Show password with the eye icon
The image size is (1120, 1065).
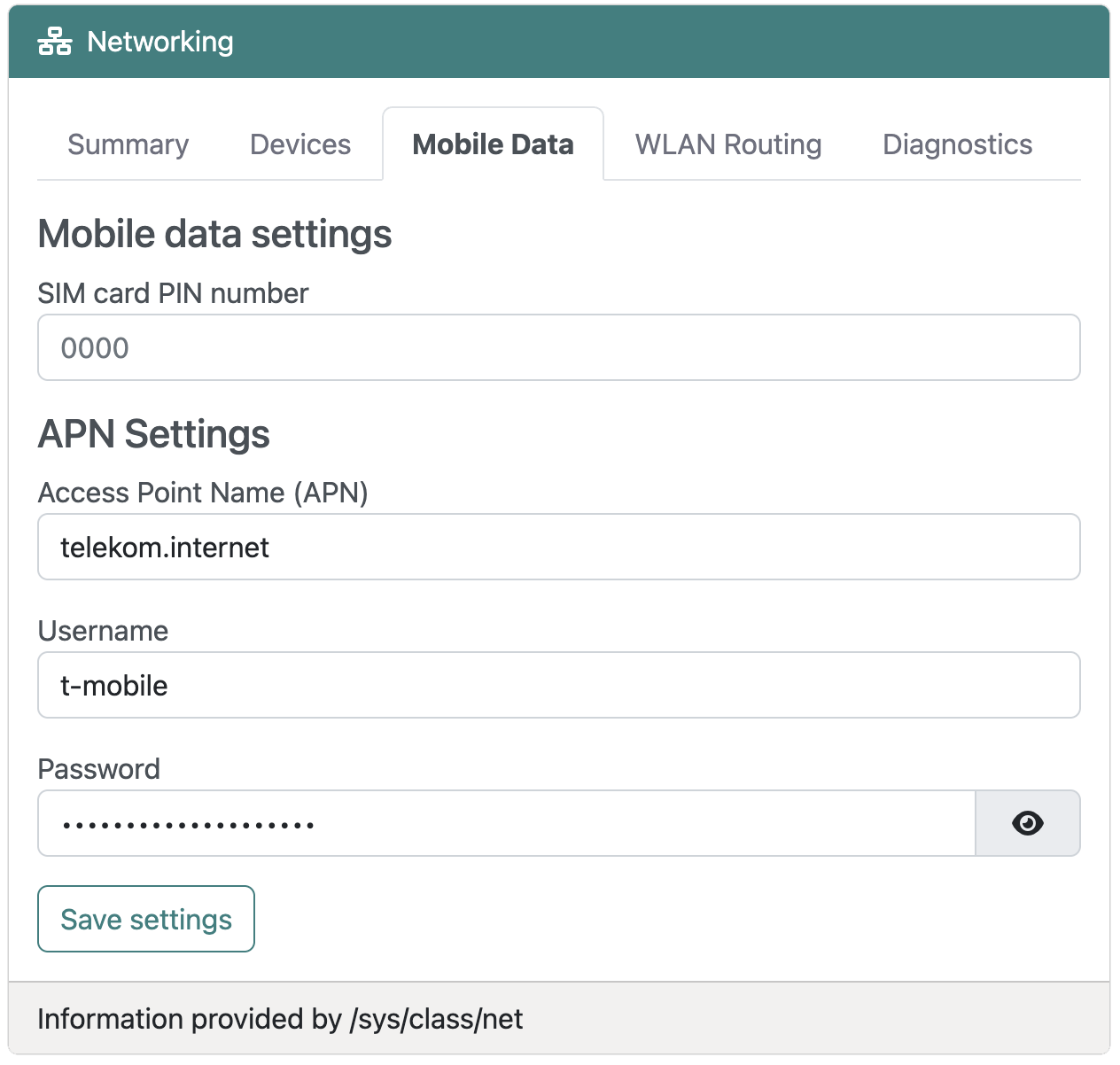click(x=1027, y=823)
